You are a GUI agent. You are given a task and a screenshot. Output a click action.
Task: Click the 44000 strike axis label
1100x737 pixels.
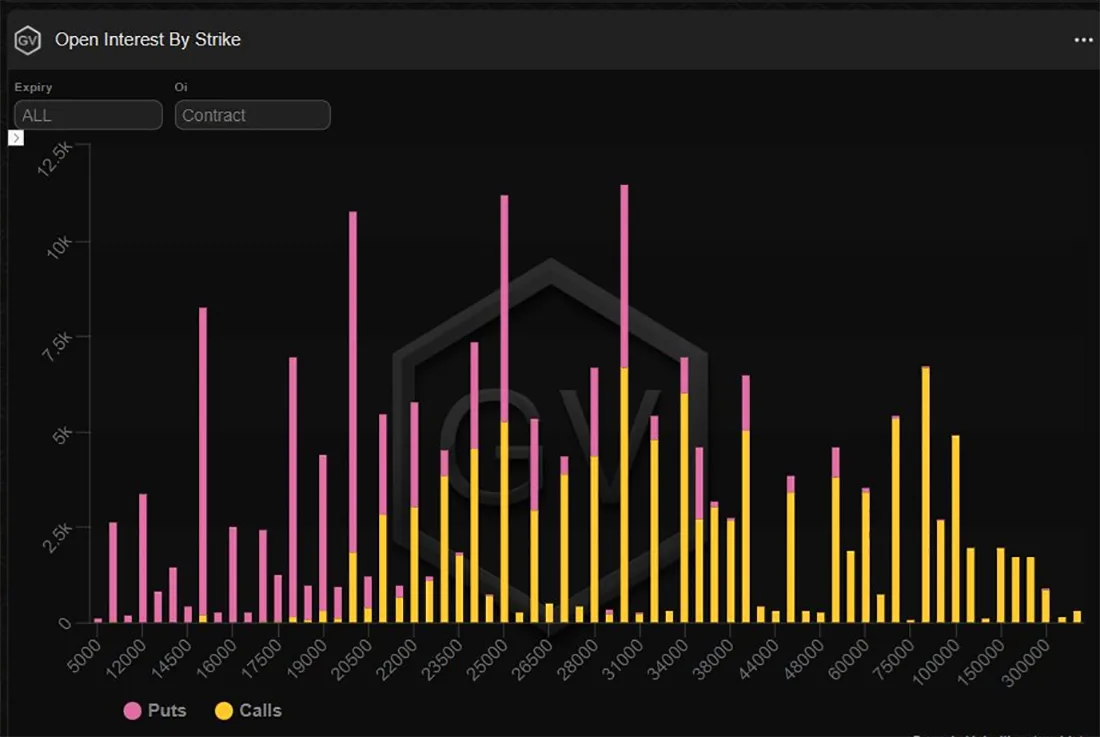click(759, 660)
